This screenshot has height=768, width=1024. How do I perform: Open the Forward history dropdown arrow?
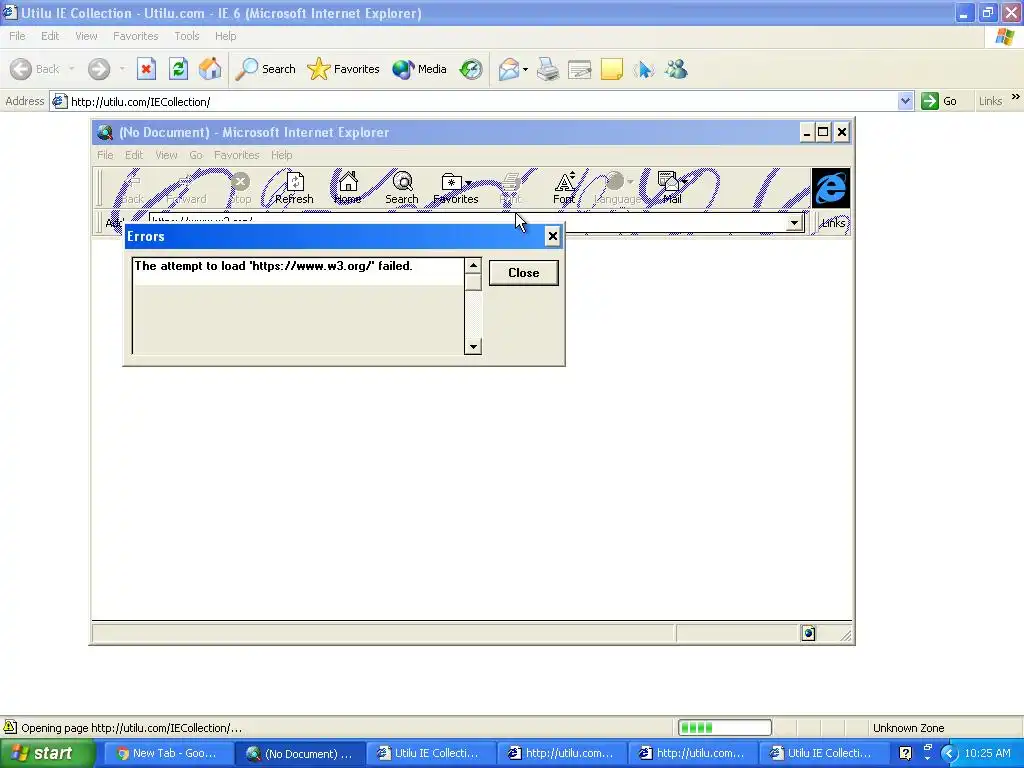122,69
